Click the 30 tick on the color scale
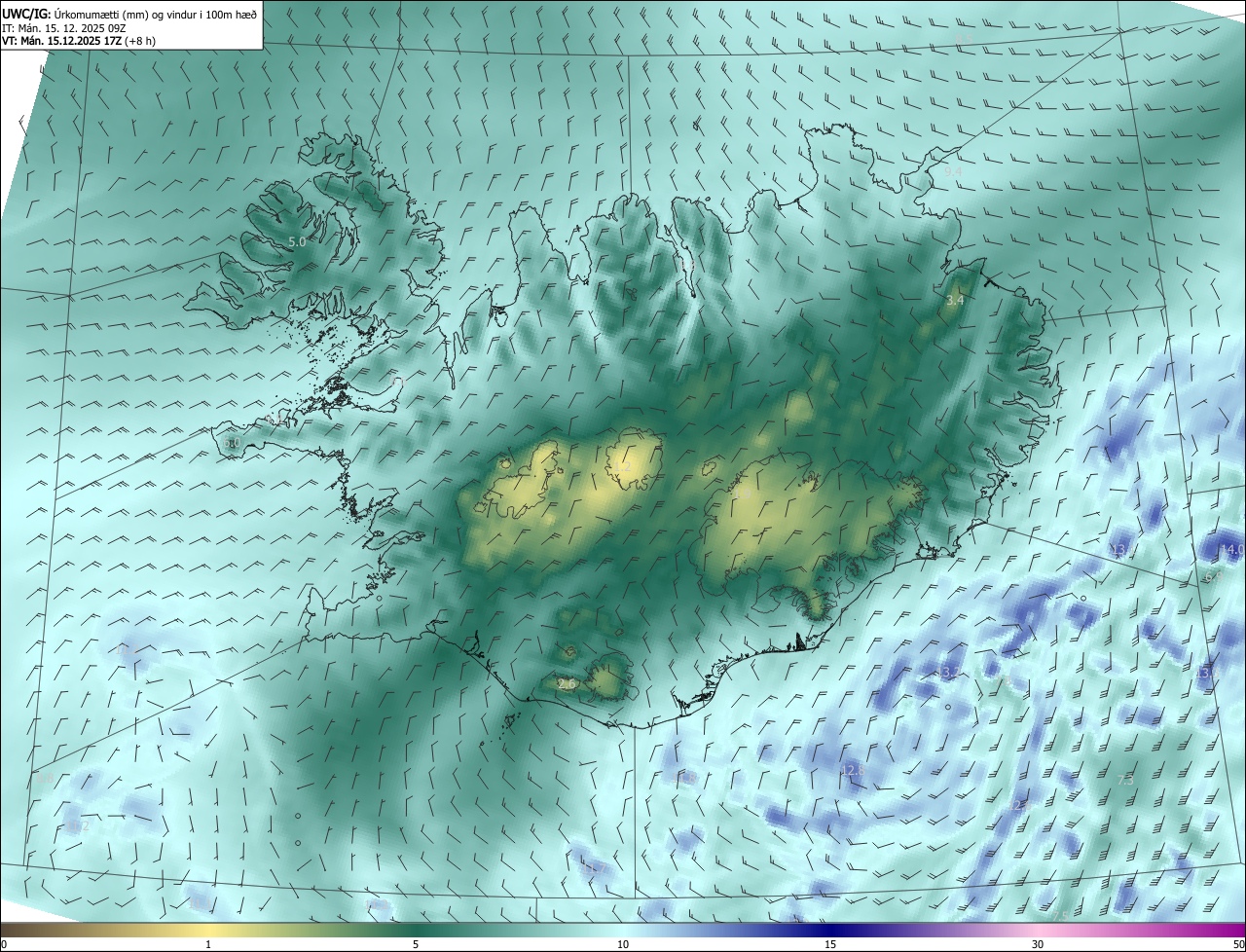This screenshot has height=952, width=1246. (1038, 944)
